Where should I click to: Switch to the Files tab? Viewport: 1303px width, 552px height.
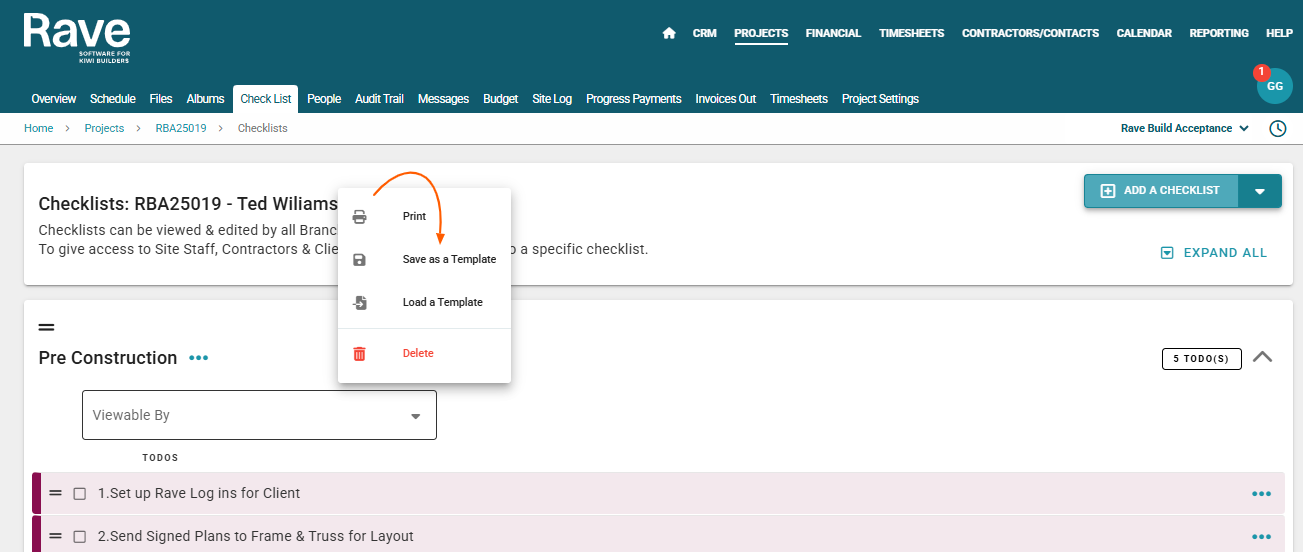[x=161, y=99]
